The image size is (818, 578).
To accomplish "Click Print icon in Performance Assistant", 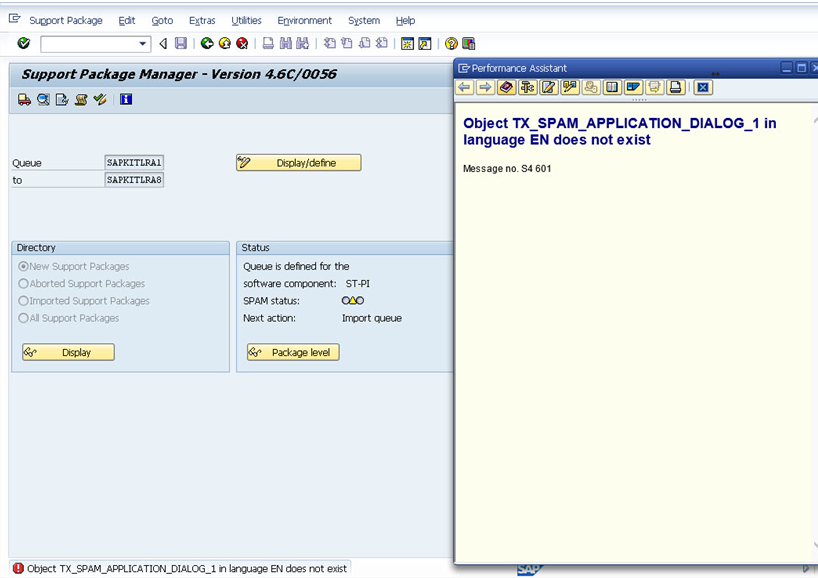I will (676, 87).
